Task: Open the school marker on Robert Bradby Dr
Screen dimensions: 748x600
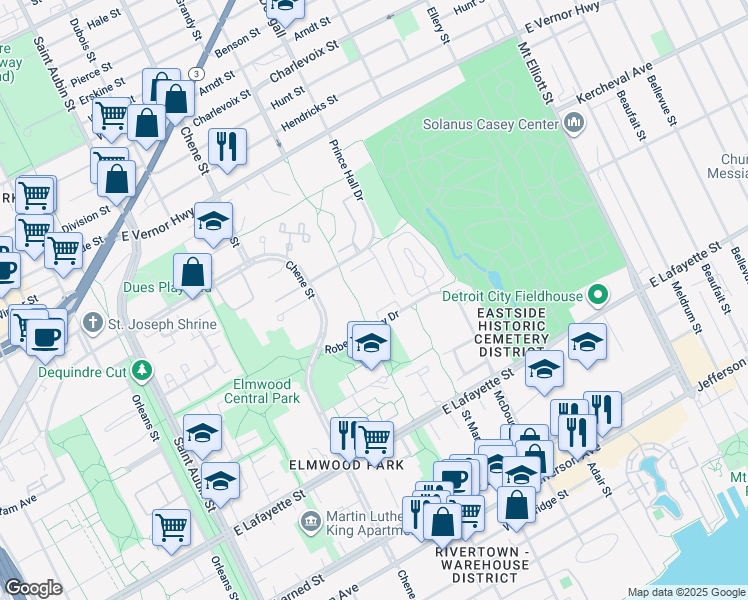Action: click(371, 344)
